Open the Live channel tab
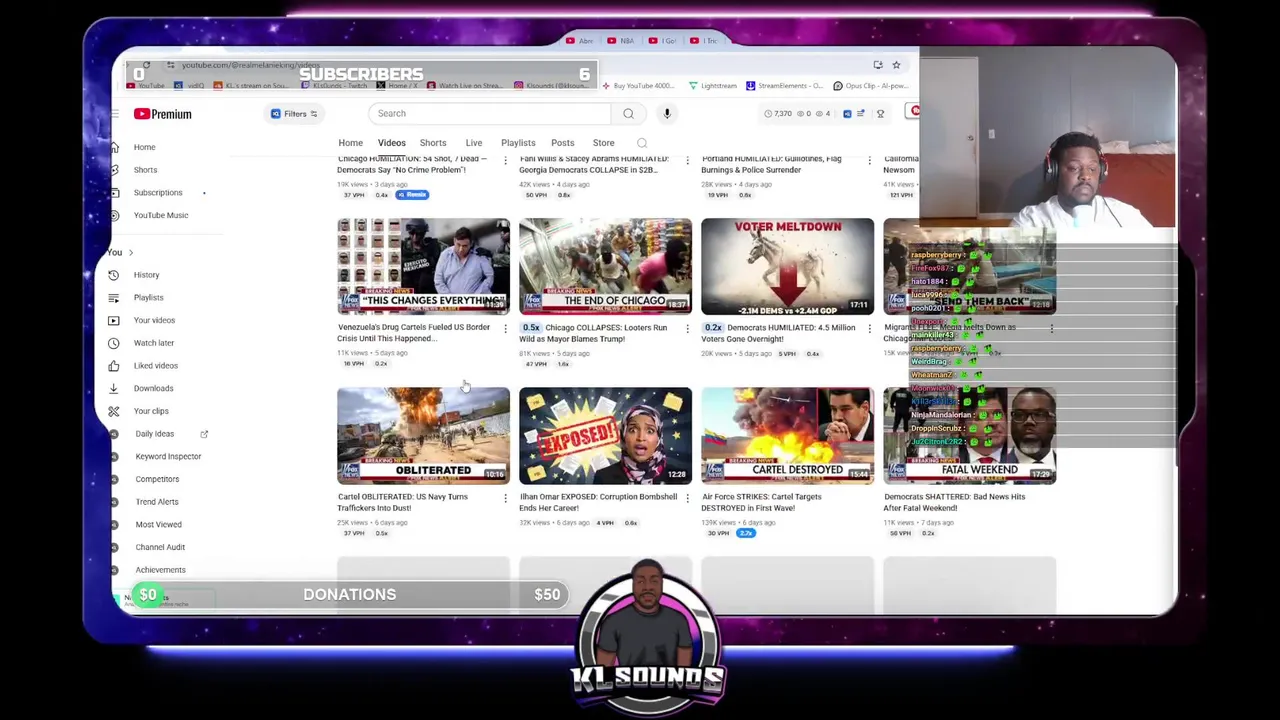The image size is (1280, 720). point(474,143)
